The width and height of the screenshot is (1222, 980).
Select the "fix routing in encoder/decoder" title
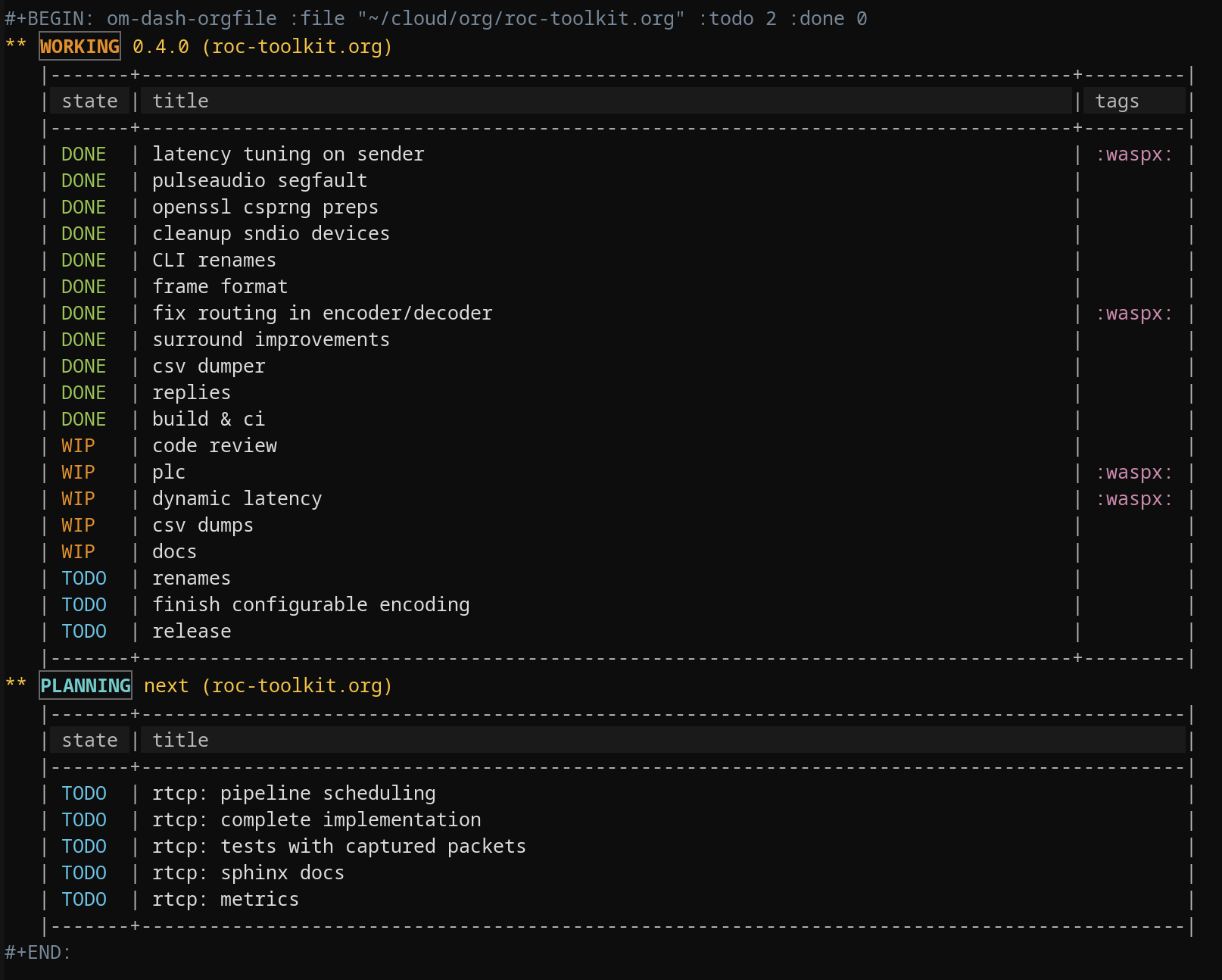pyautogui.click(x=322, y=314)
